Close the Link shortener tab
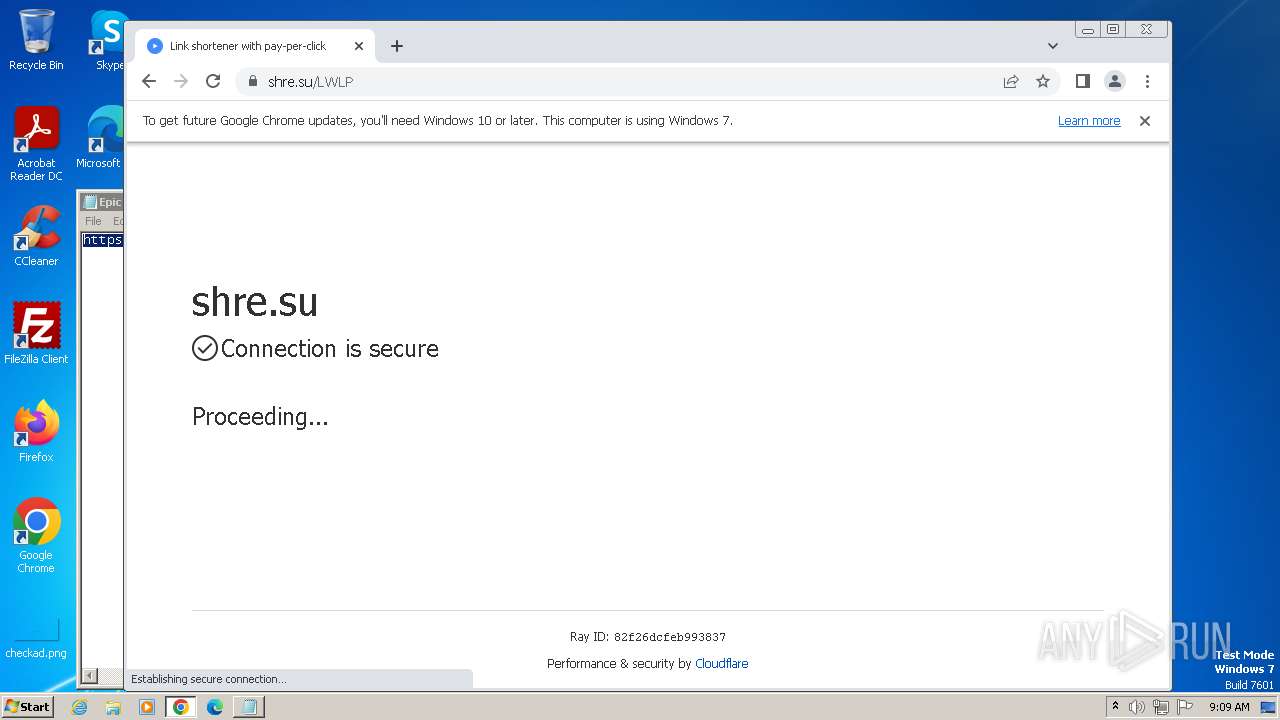This screenshot has height=720, width=1280. (359, 46)
